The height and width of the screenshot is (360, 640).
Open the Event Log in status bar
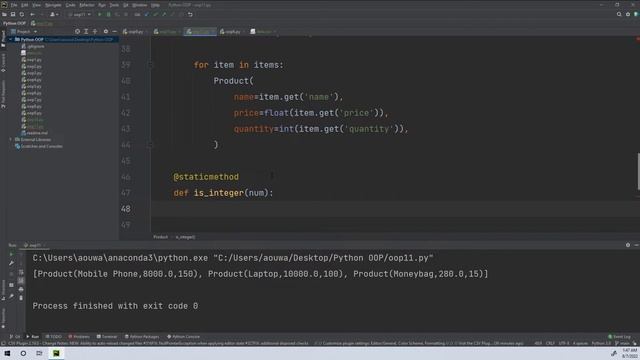620,337
